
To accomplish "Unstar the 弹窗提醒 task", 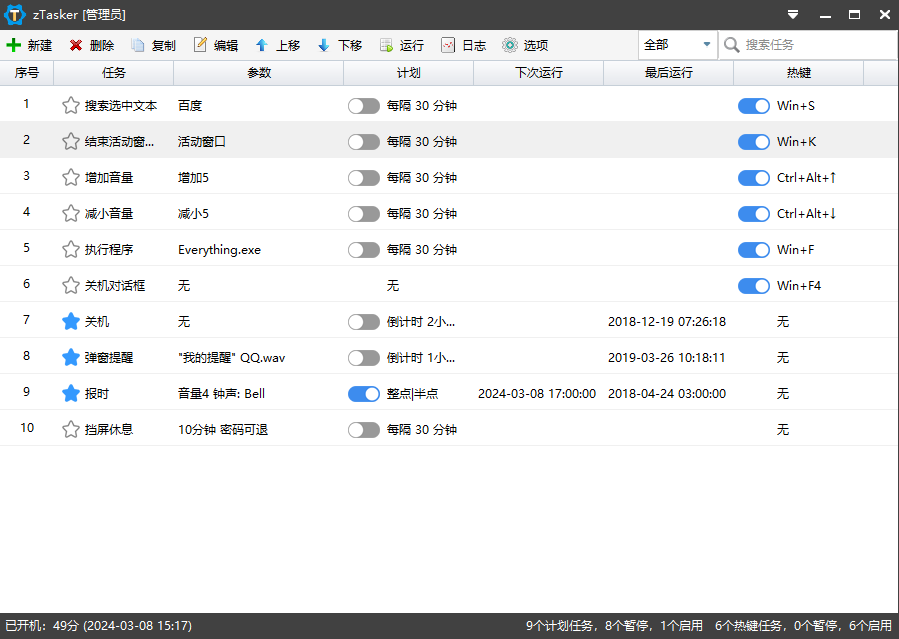I will click(69, 358).
